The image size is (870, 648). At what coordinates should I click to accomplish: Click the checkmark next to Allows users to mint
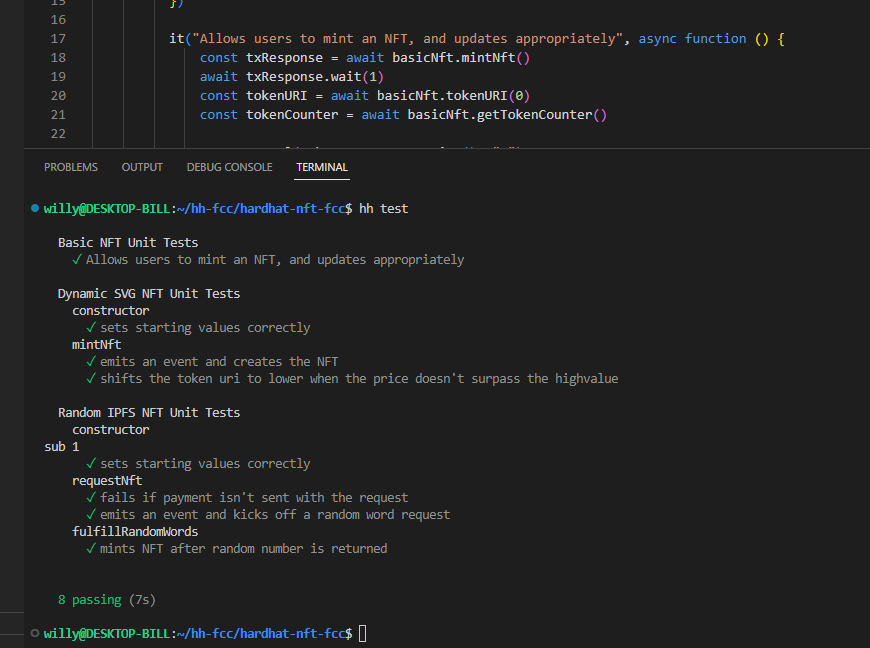(x=77, y=259)
